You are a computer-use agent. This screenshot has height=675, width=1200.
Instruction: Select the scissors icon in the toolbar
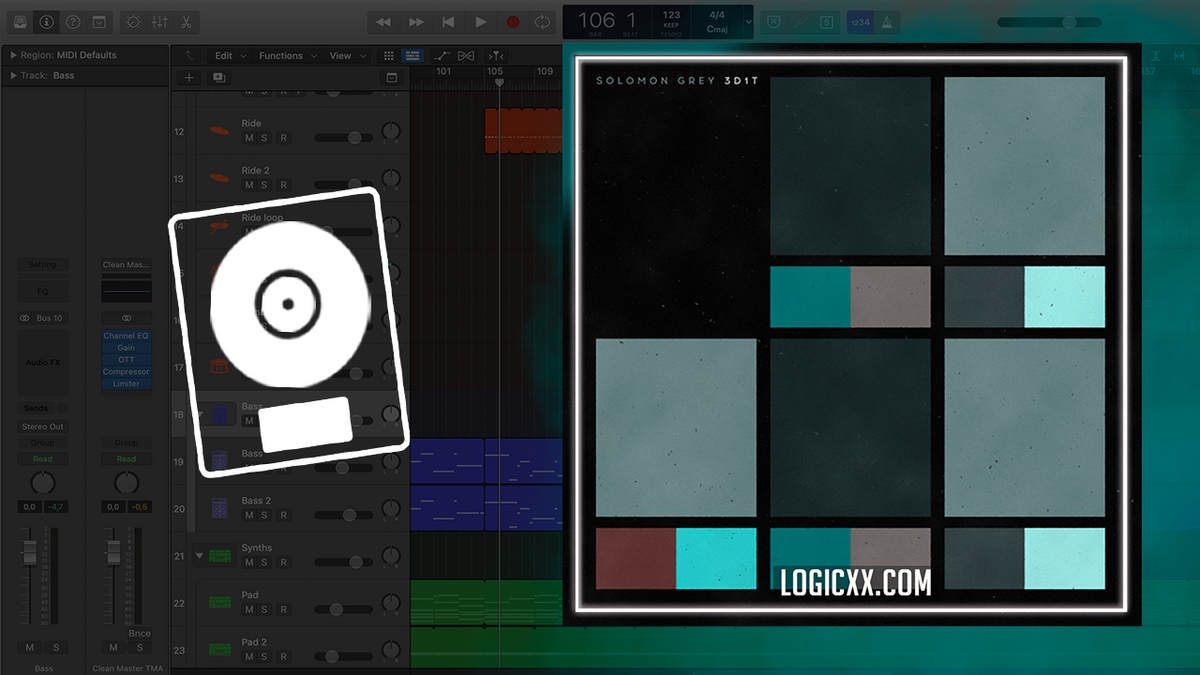[187, 21]
